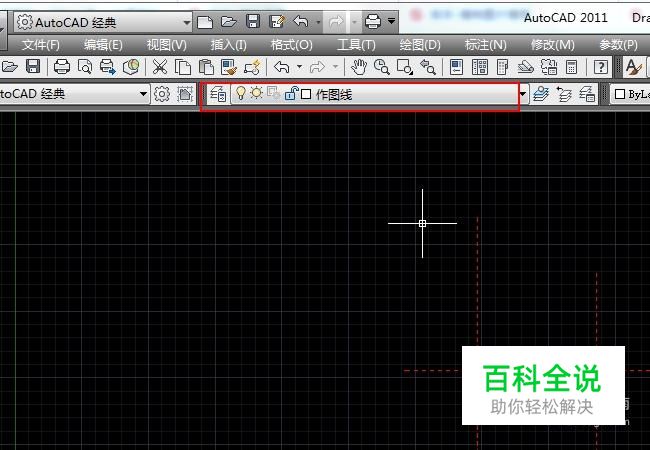This screenshot has height=450, width=650.
Task: Expand Redo history arrow in Standard toolbar
Action: pyautogui.click(x=335, y=67)
